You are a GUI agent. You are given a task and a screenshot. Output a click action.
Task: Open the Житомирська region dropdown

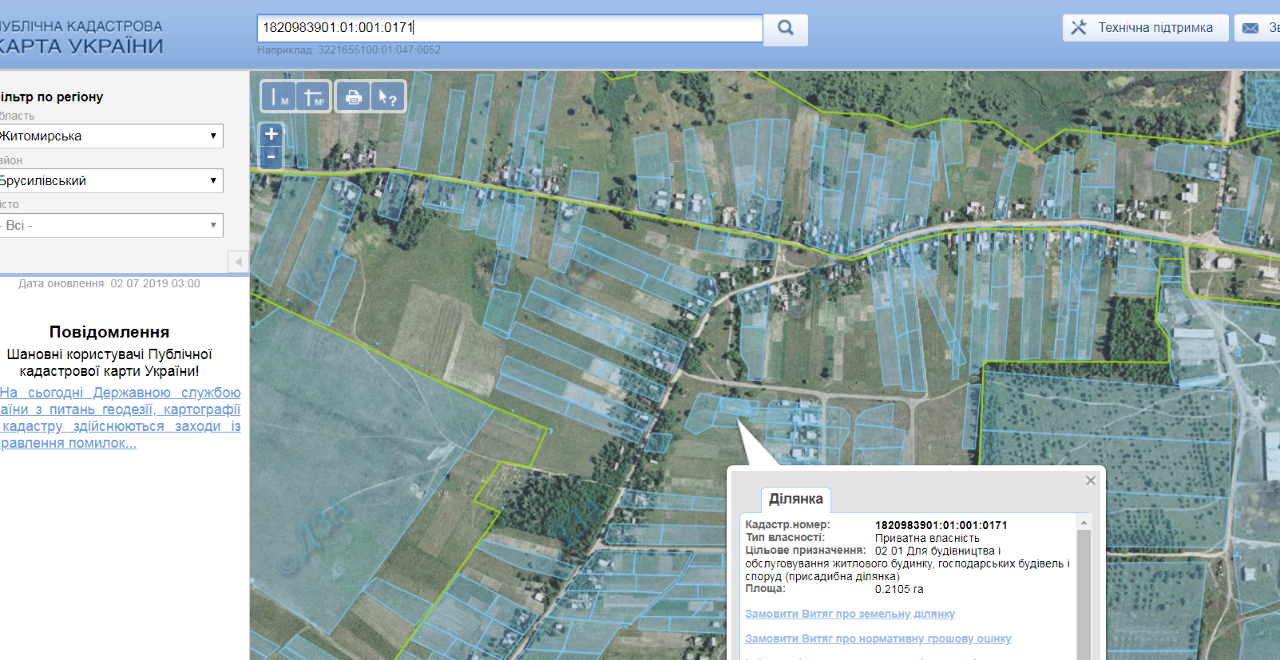[x=110, y=136]
